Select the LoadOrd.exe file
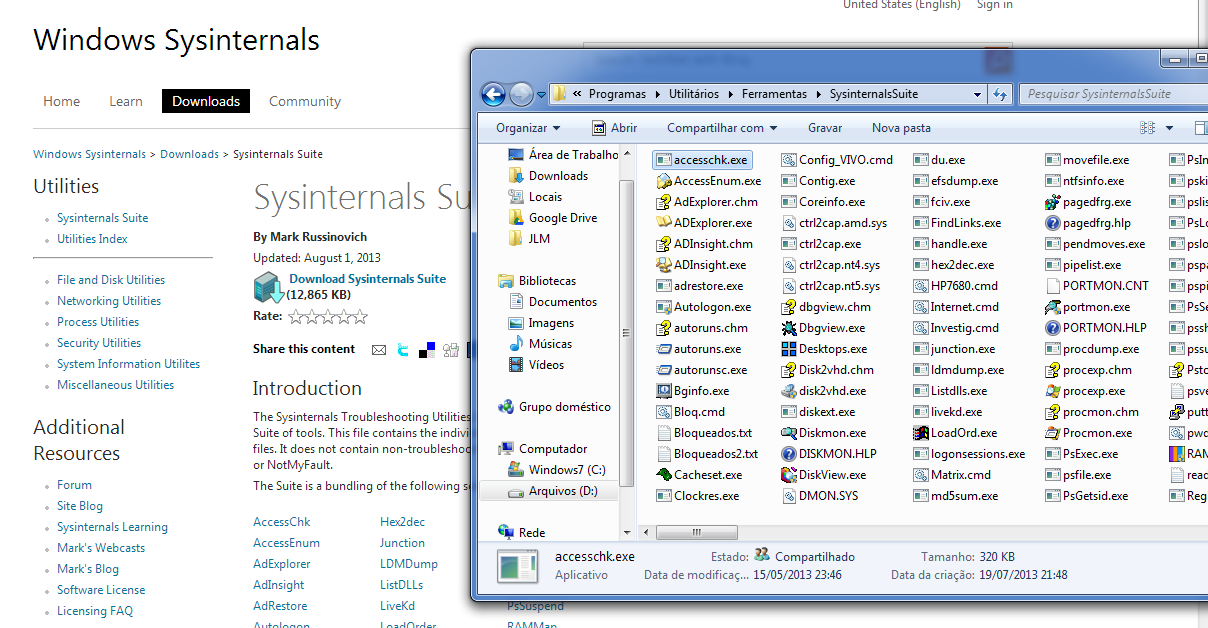 (x=956, y=433)
